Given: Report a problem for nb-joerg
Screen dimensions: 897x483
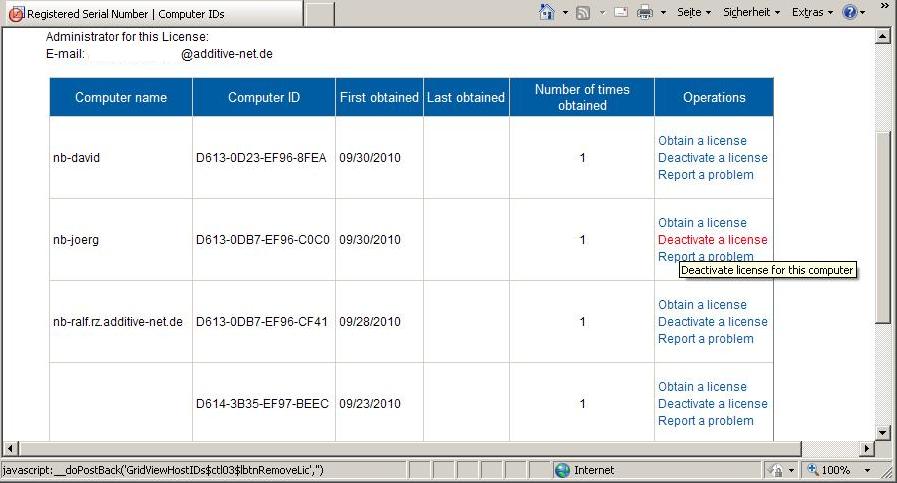Looking at the screenshot, I should (x=705, y=256).
